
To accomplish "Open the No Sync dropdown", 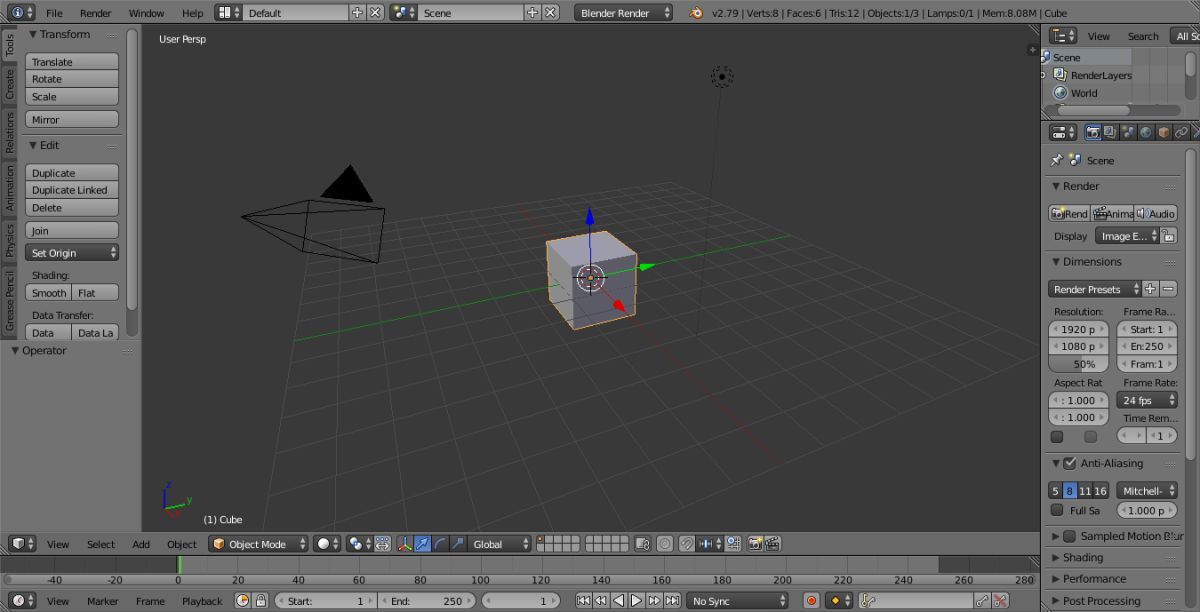I will (x=737, y=601).
